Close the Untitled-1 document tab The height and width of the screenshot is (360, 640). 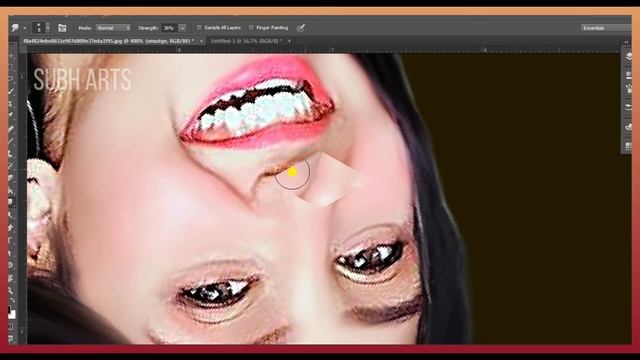289,41
